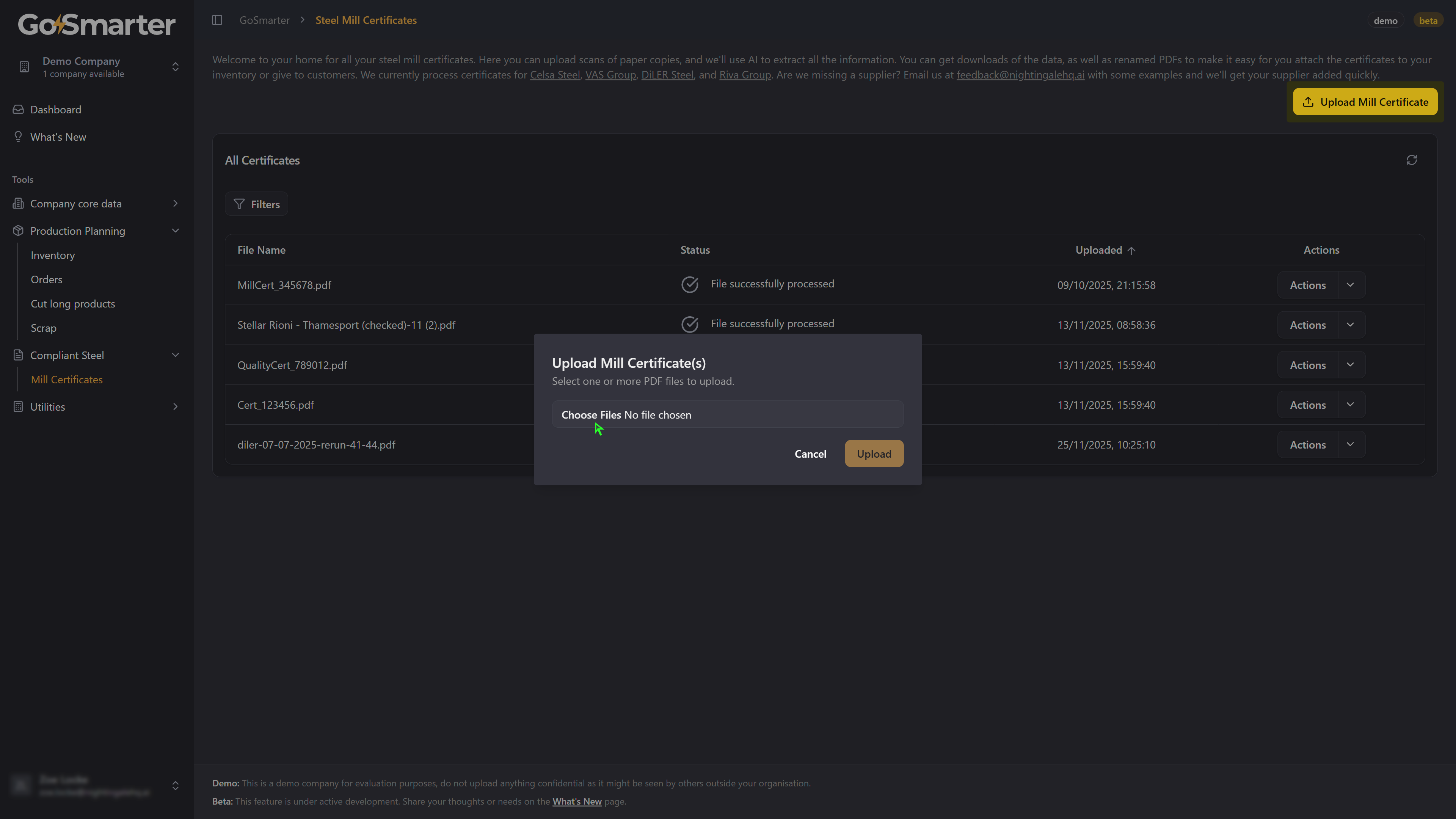Expand the Company core data section

coord(175,204)
